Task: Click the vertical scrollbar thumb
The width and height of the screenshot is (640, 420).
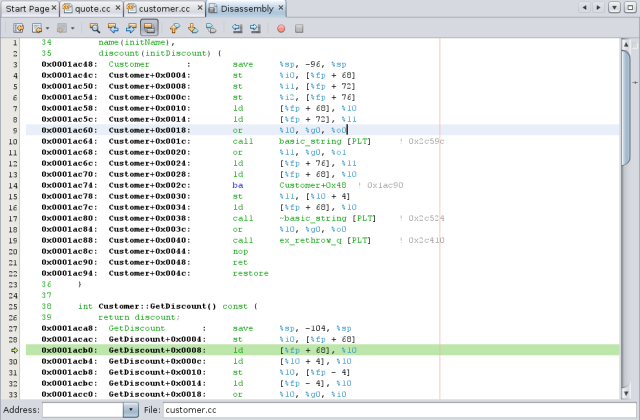Action: click(626, 108)
